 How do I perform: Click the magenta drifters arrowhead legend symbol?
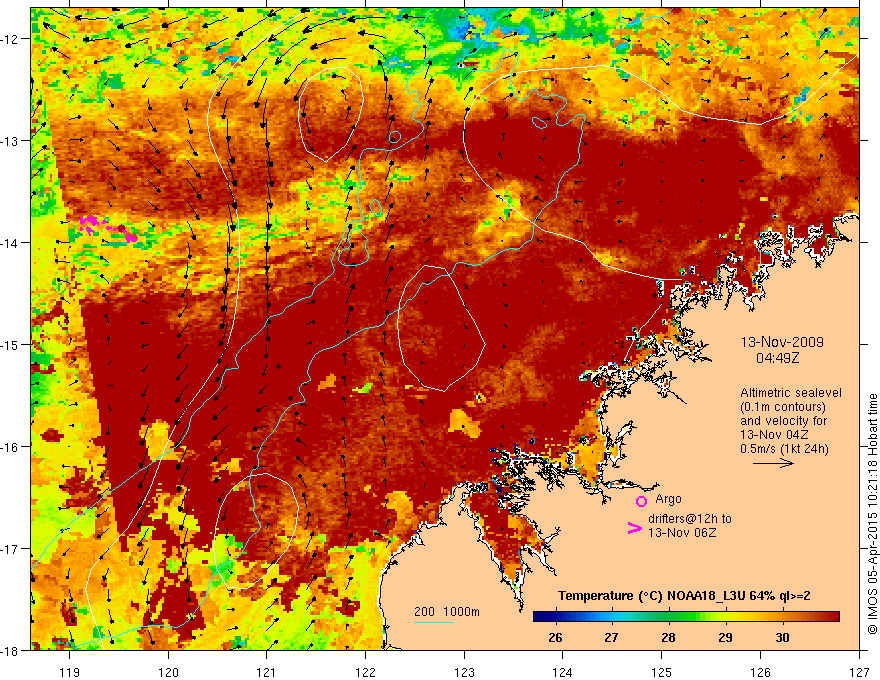click(634, 528)
